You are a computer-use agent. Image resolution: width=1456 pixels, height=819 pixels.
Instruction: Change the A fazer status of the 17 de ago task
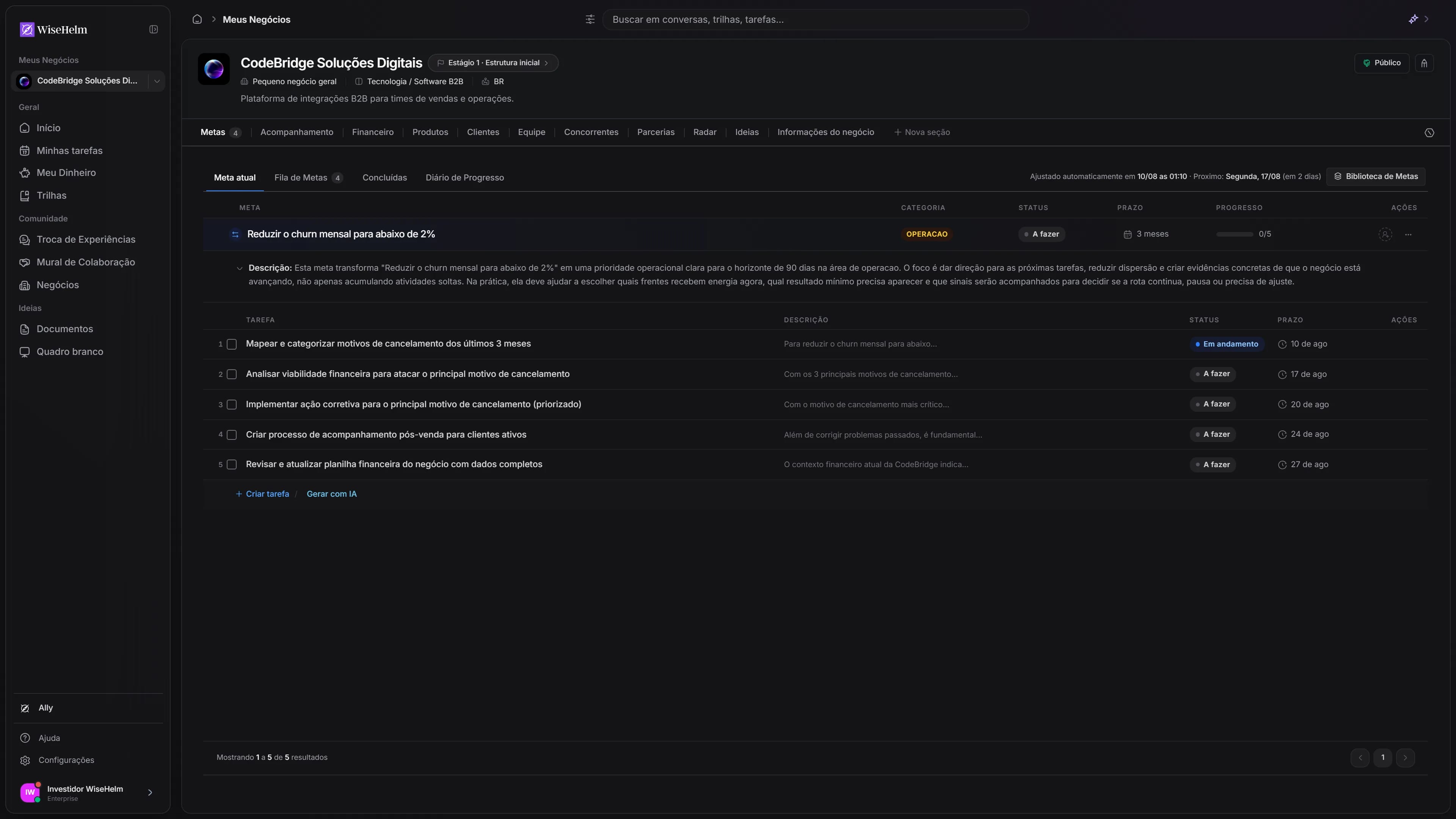pos(1213,374)
